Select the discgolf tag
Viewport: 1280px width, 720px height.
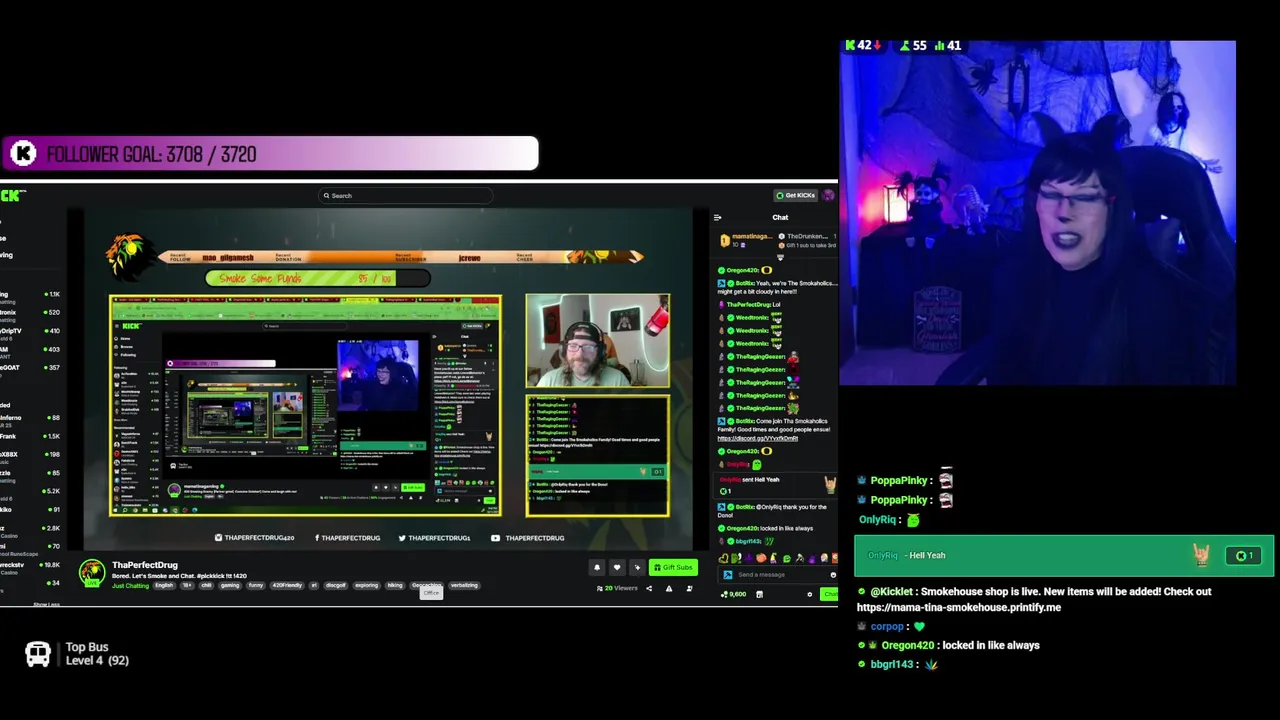(335, 585)
